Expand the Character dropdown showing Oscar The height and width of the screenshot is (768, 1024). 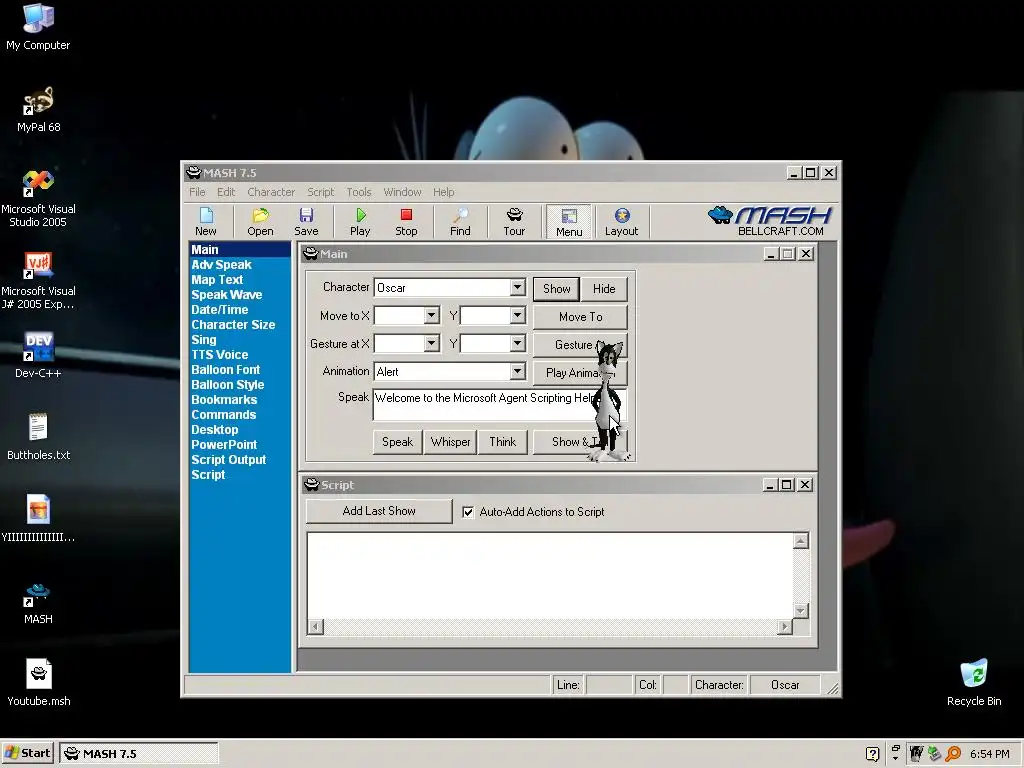(517, 287)
